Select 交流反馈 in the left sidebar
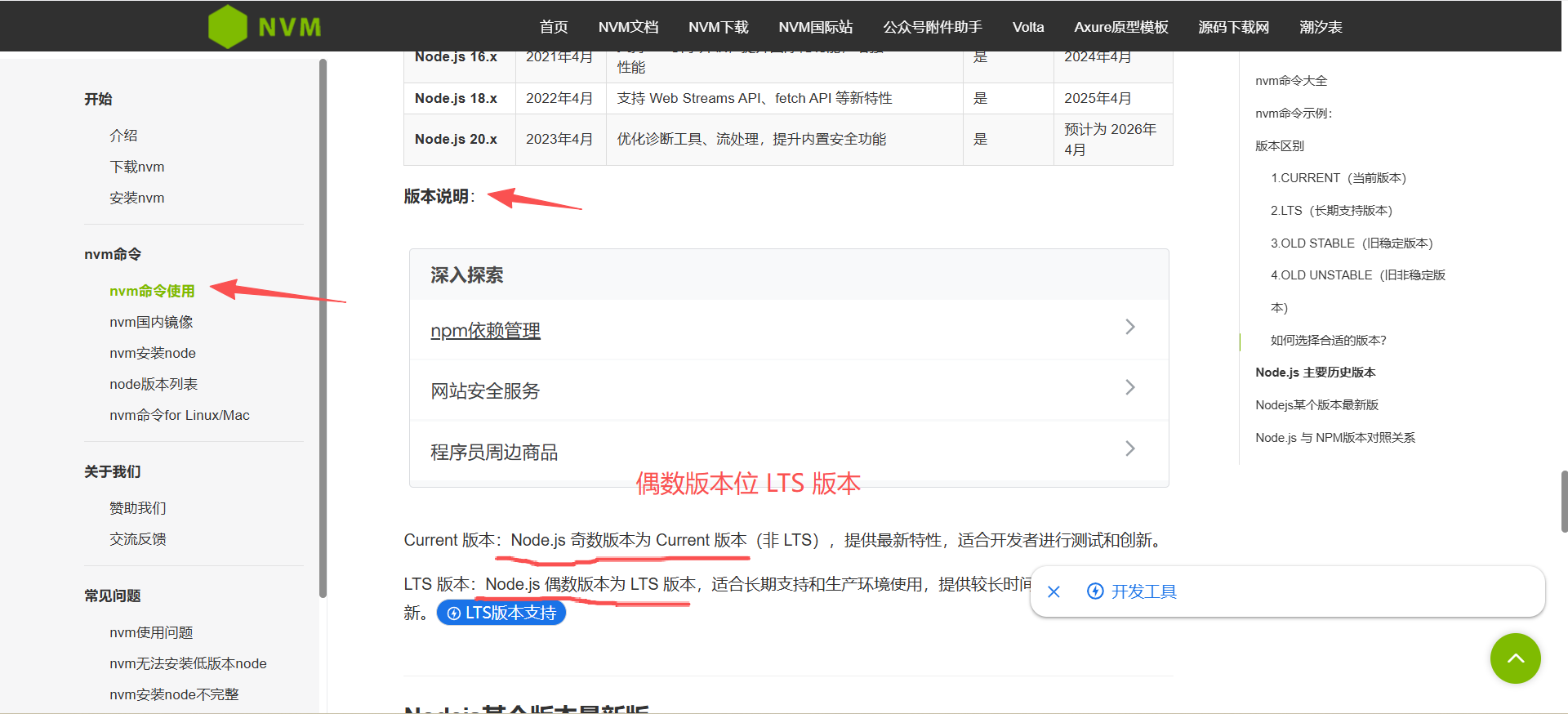This screenshot has height=714, width=1568. 138,539
